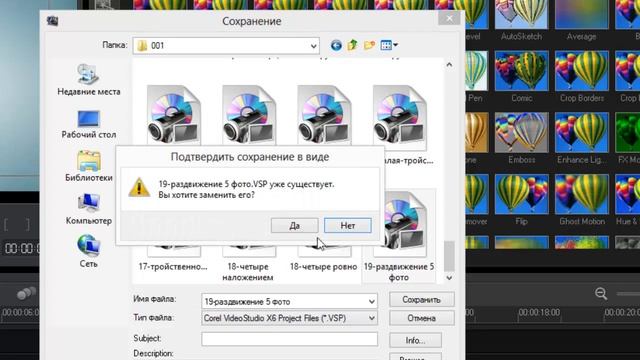Open Недавние места in sidebar
Image resolution: width=640 pixels, height=360 pixels.
point(89,80)
